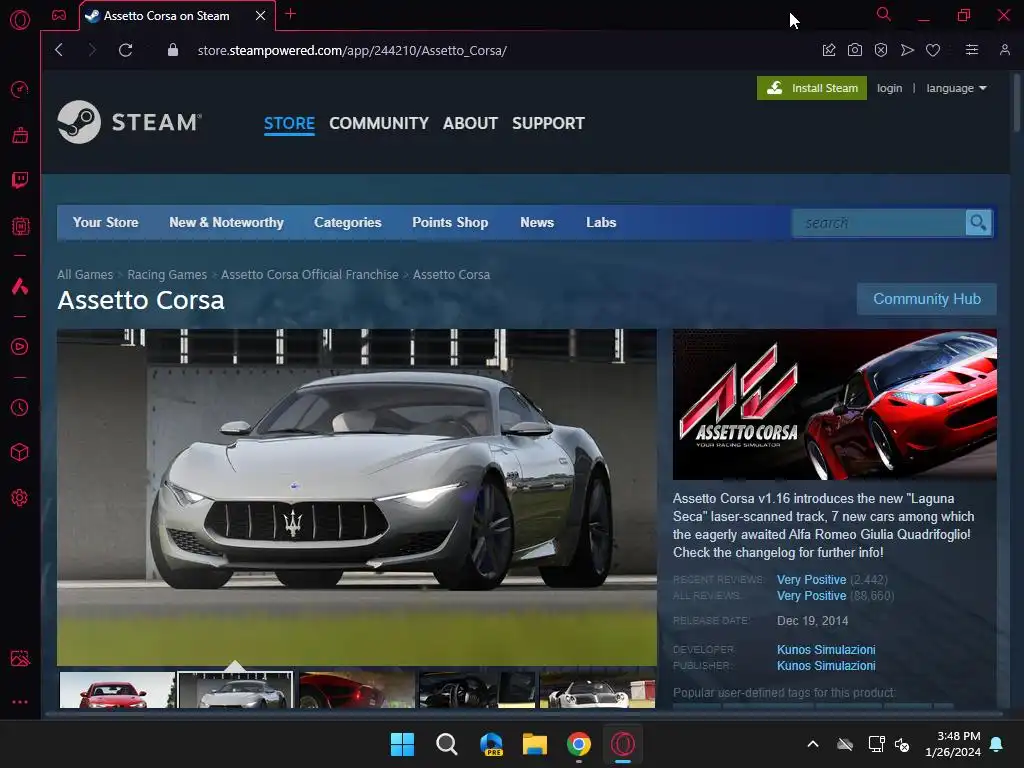
Task: Click All Games breadcrumb
Action: pyautogui.click(x=85, y=275)
